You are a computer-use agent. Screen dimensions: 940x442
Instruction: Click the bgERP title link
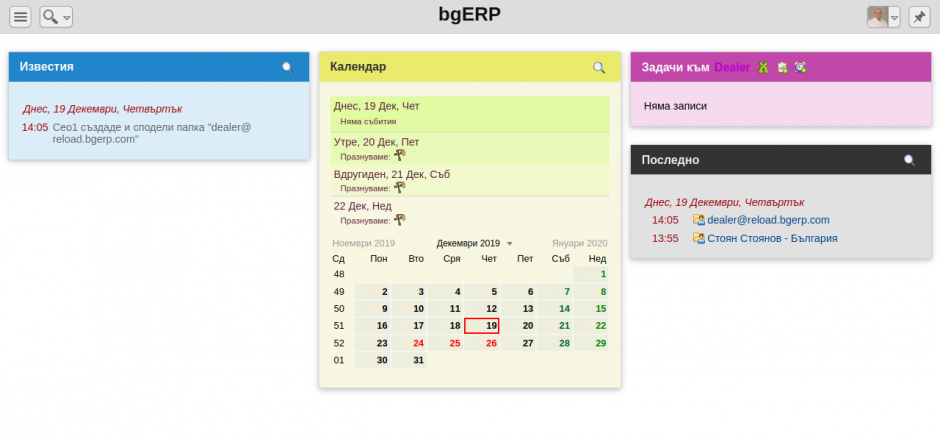pyautogui.click(x=469, y=15)
